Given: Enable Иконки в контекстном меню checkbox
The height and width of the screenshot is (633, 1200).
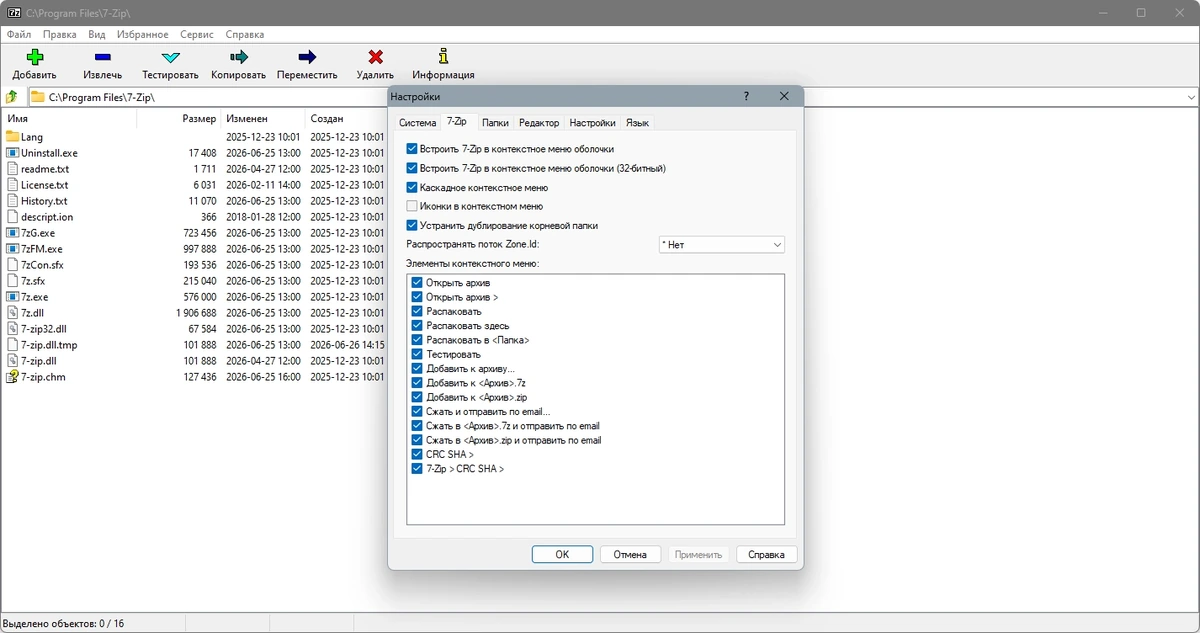Looking at the screenshot, I should 412,206.
